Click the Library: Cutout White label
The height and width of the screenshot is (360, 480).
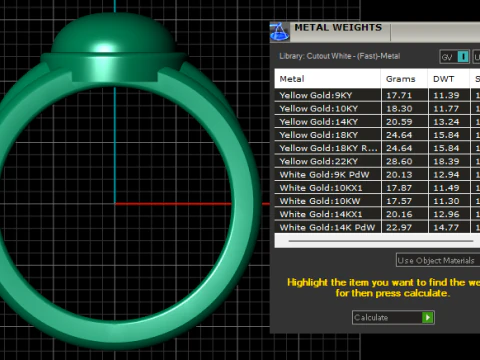tap(339, 56)
